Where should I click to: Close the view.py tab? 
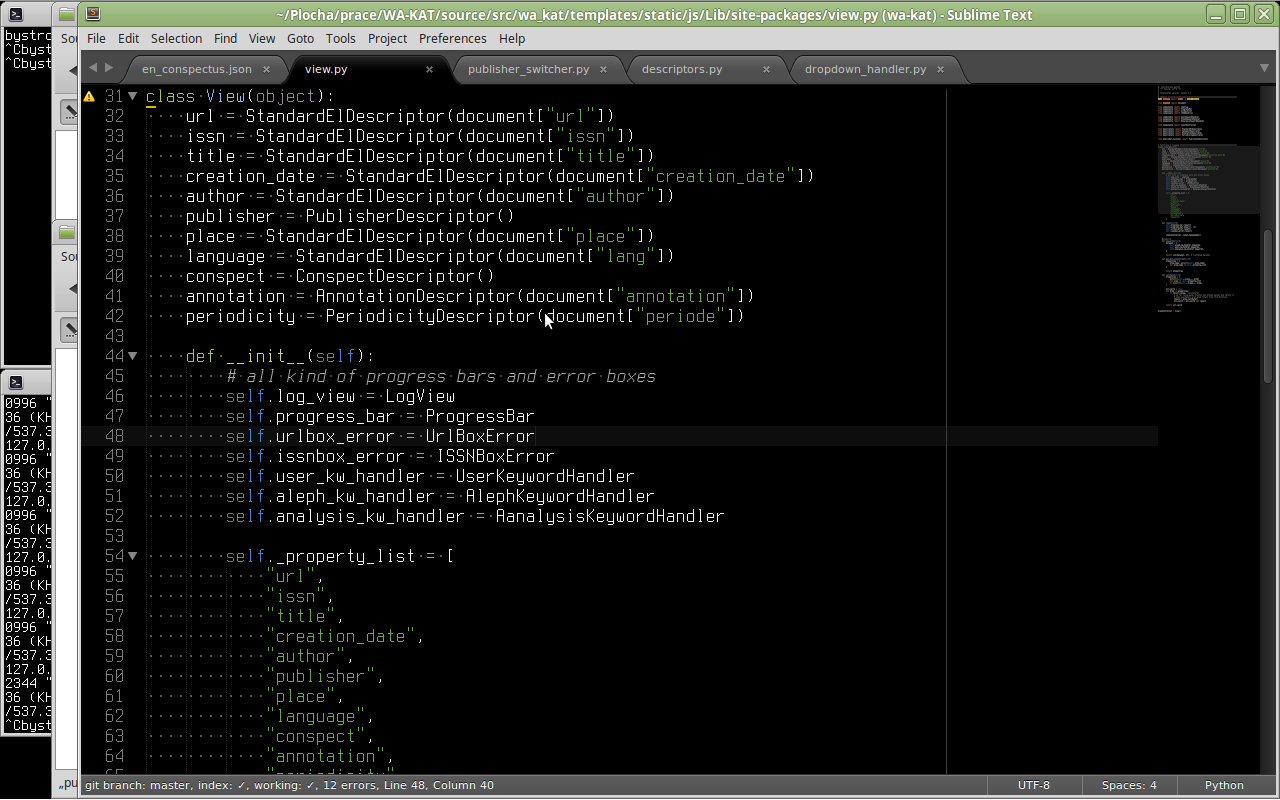430,70
